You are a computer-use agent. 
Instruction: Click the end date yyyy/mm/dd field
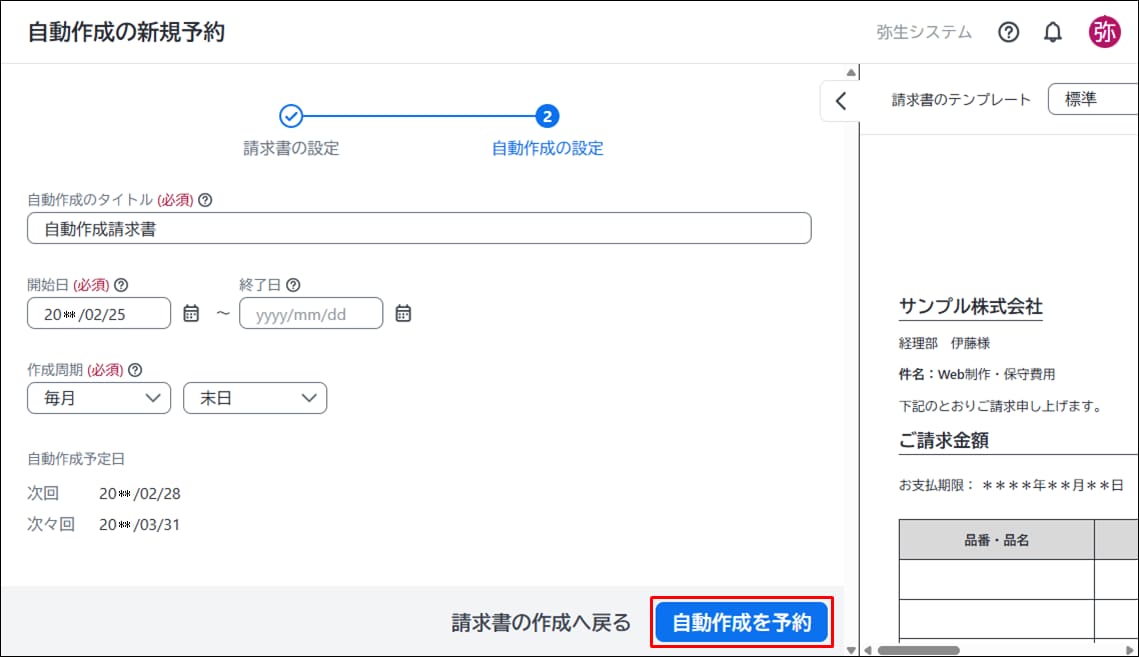(x=311, y=313)
